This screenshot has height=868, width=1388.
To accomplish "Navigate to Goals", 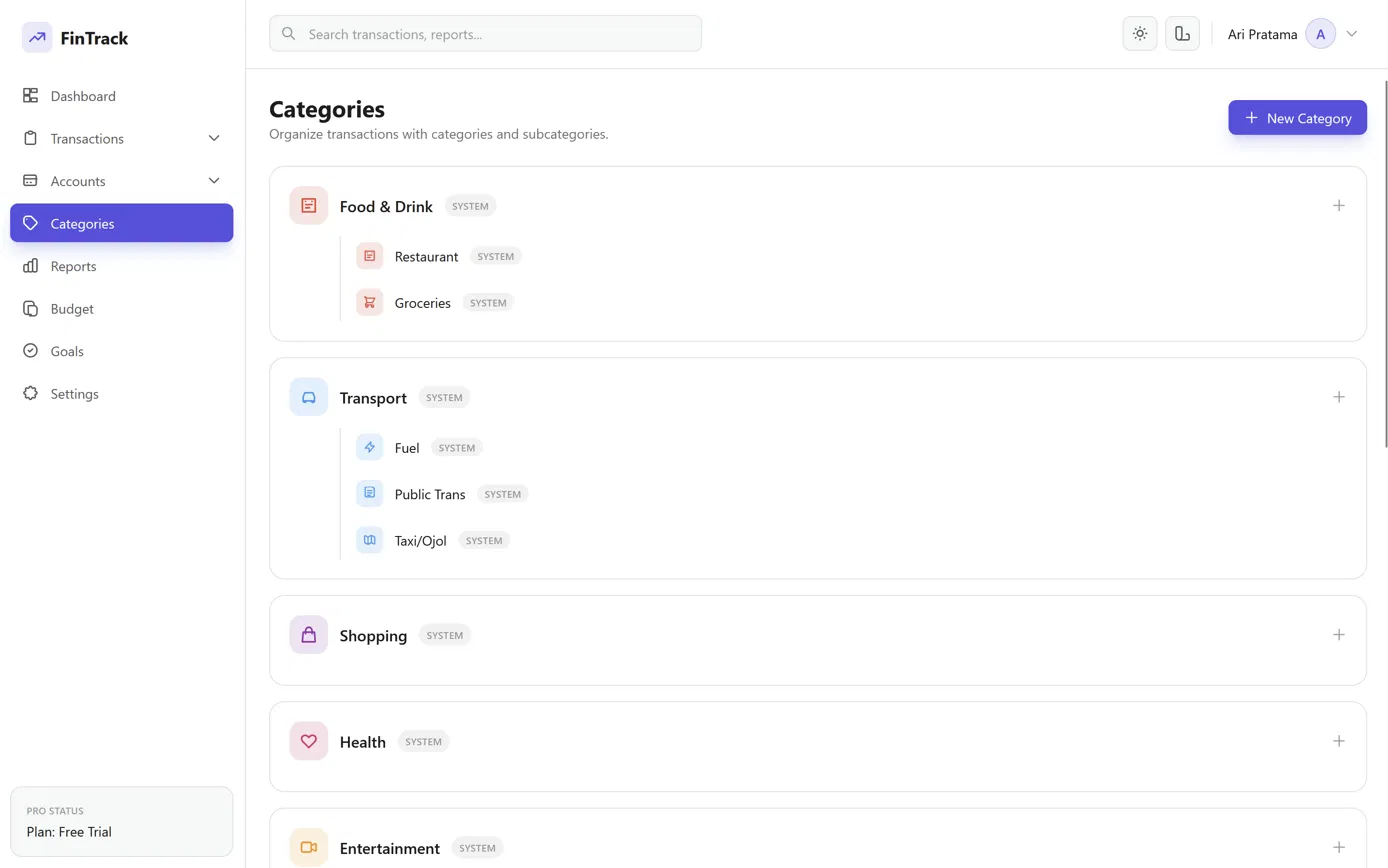I will (x=122, y=351).
